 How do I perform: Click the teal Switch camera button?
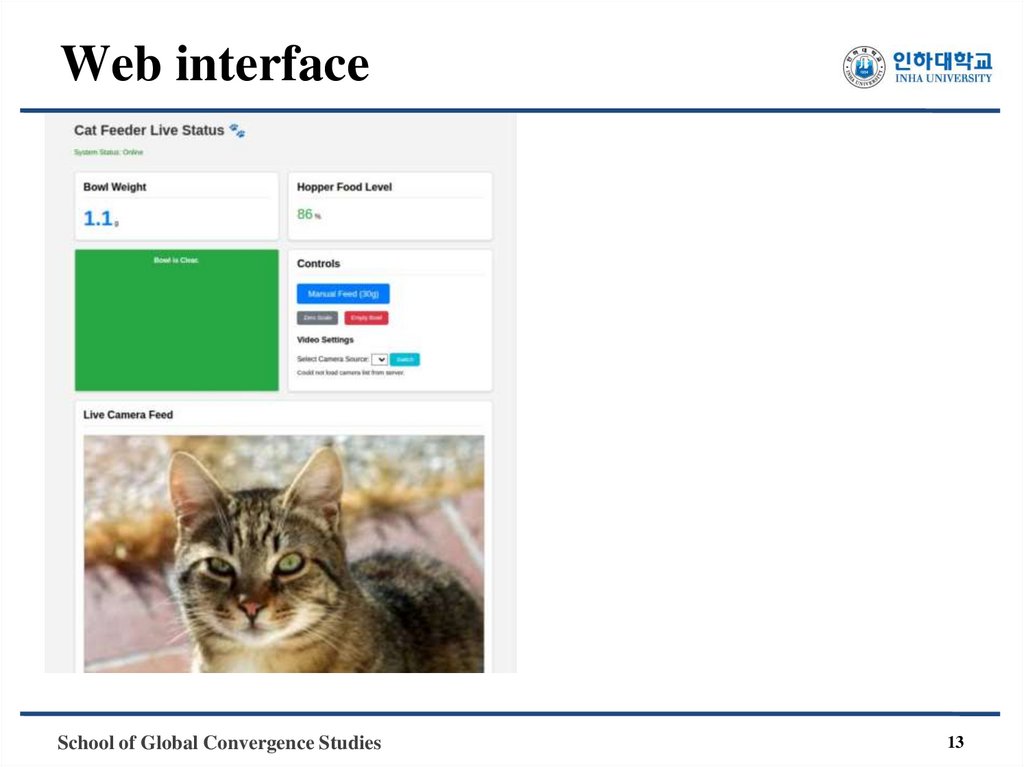[405, 359]
